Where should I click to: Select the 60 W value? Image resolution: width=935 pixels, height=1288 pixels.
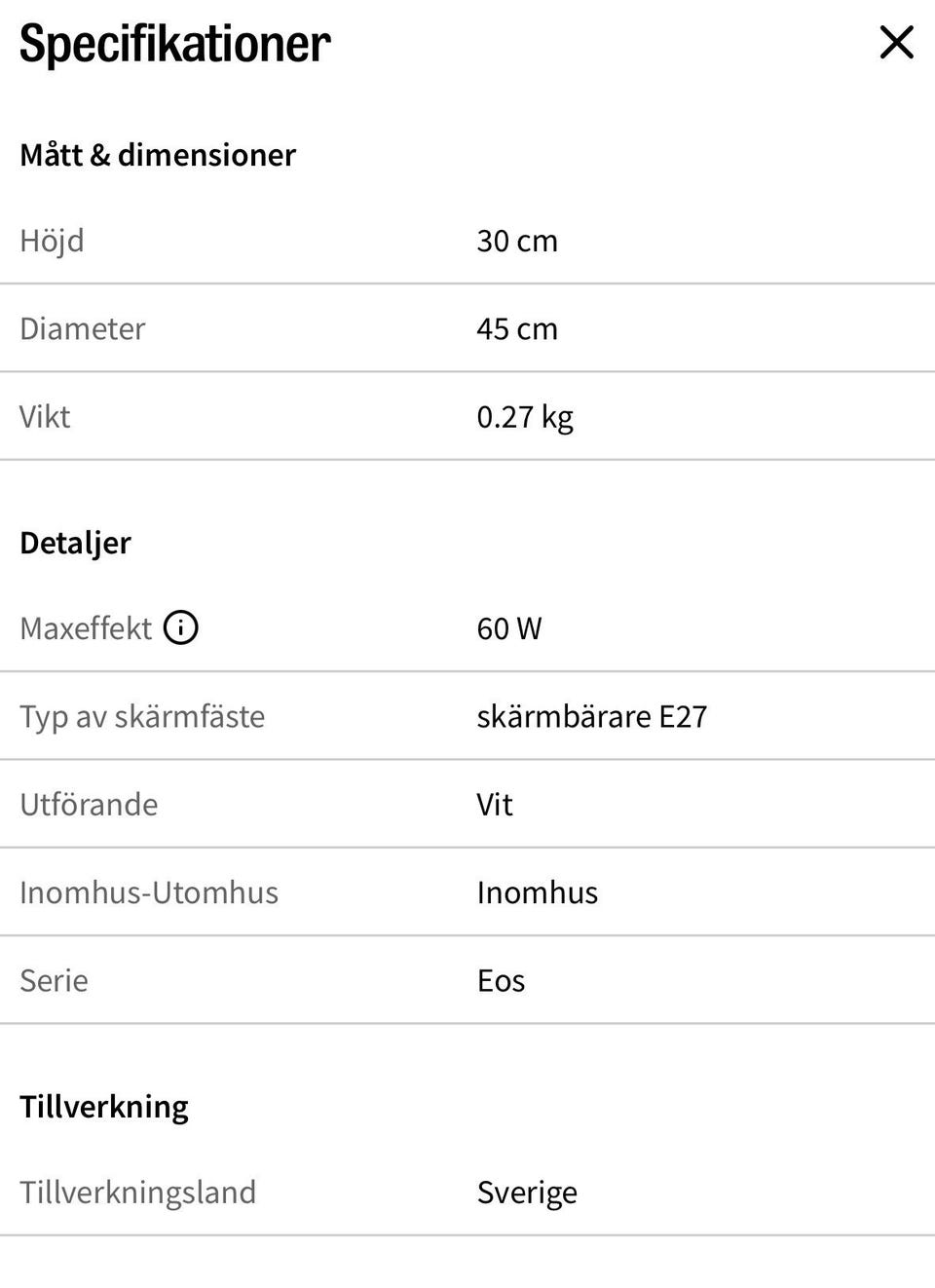pos(509,628)
